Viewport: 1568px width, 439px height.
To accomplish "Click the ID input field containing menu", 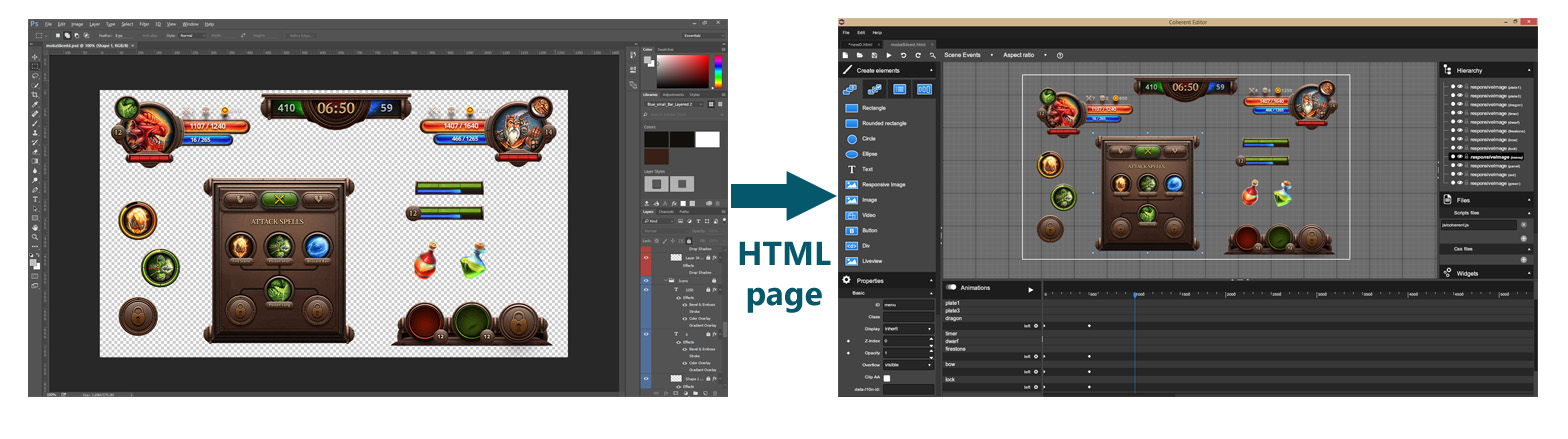I will 907,304.
